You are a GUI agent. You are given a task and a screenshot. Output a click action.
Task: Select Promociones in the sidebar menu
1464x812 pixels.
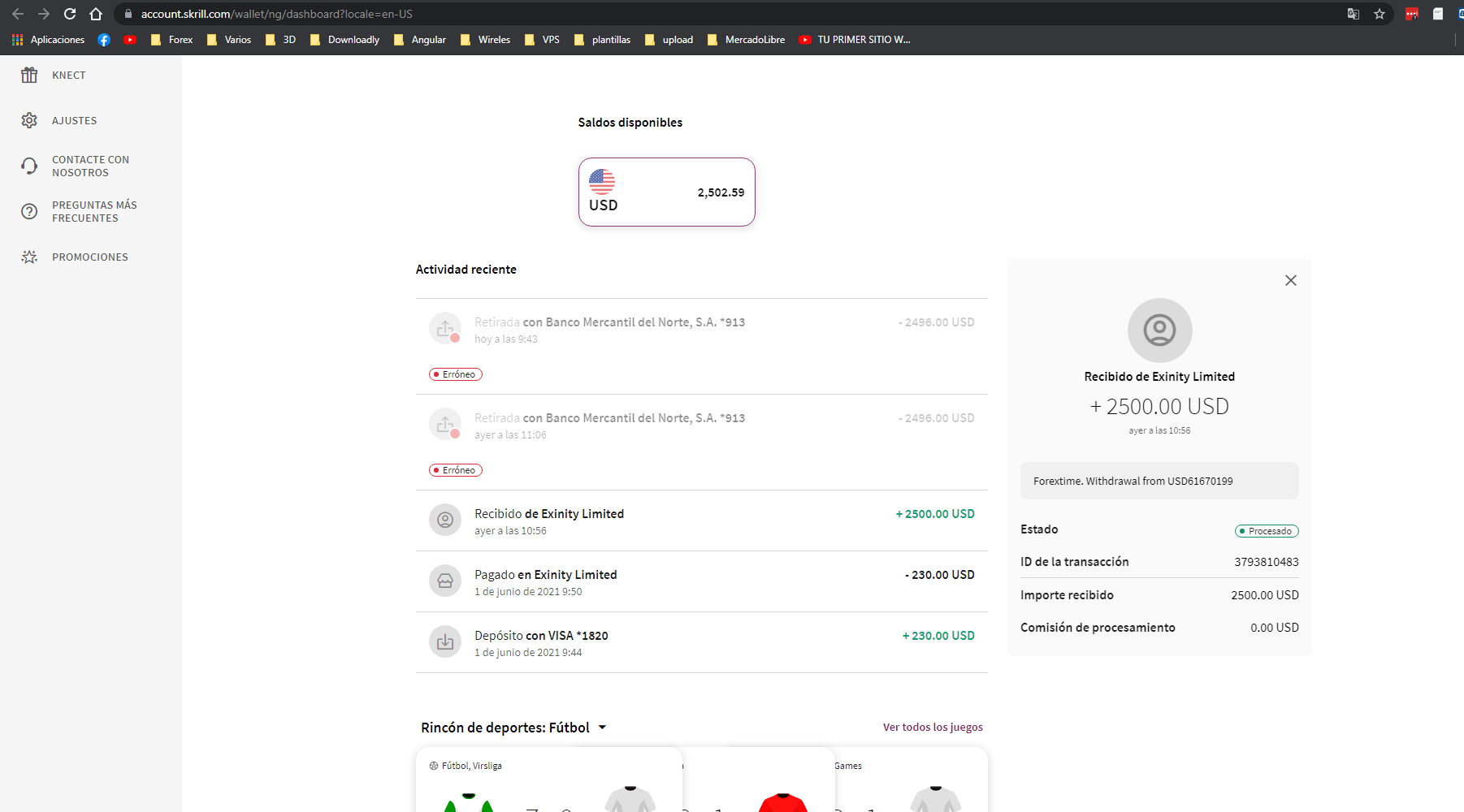pos(90,257)
